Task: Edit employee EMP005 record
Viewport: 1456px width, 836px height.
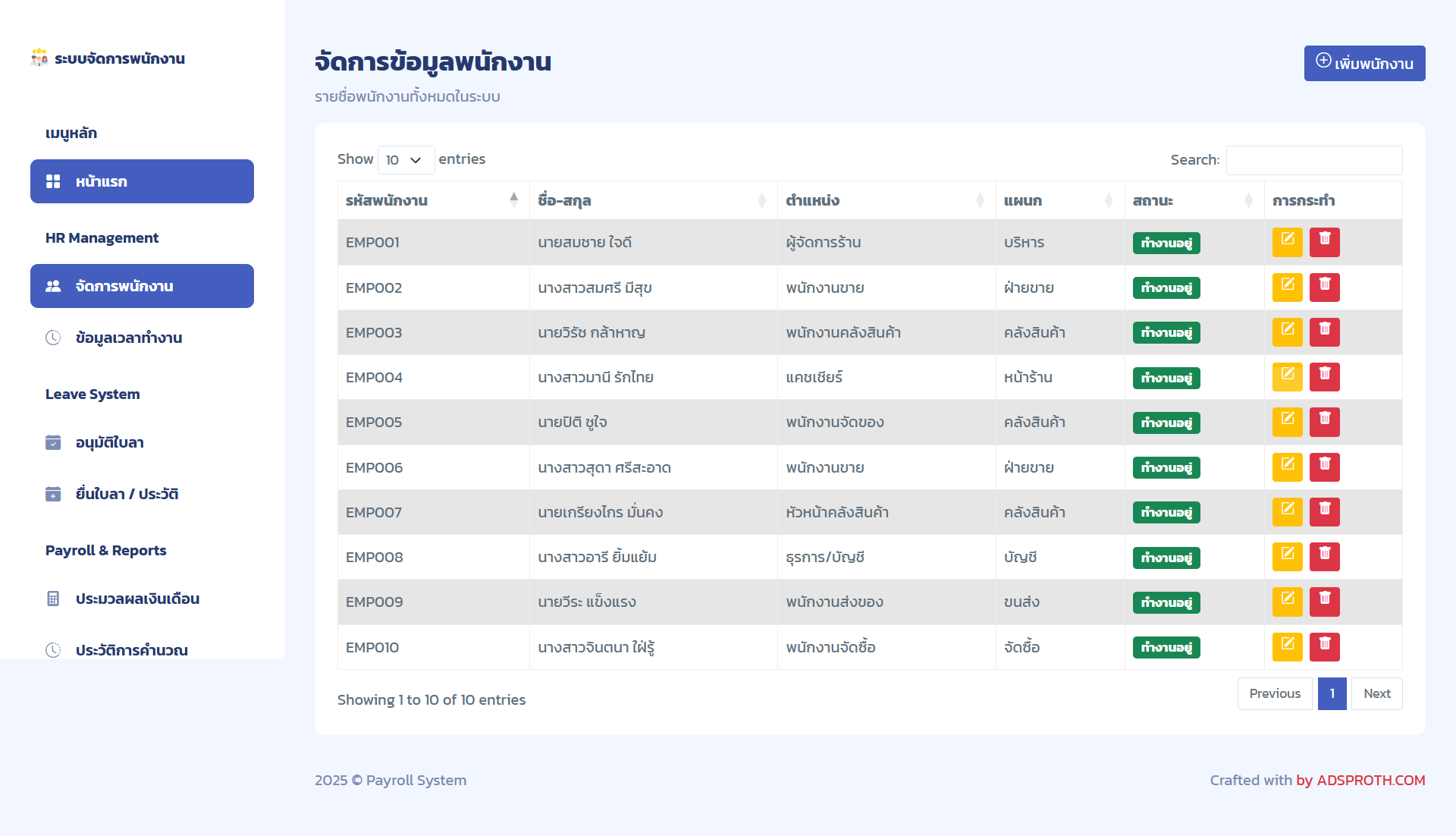Action: pos(1287,422)
